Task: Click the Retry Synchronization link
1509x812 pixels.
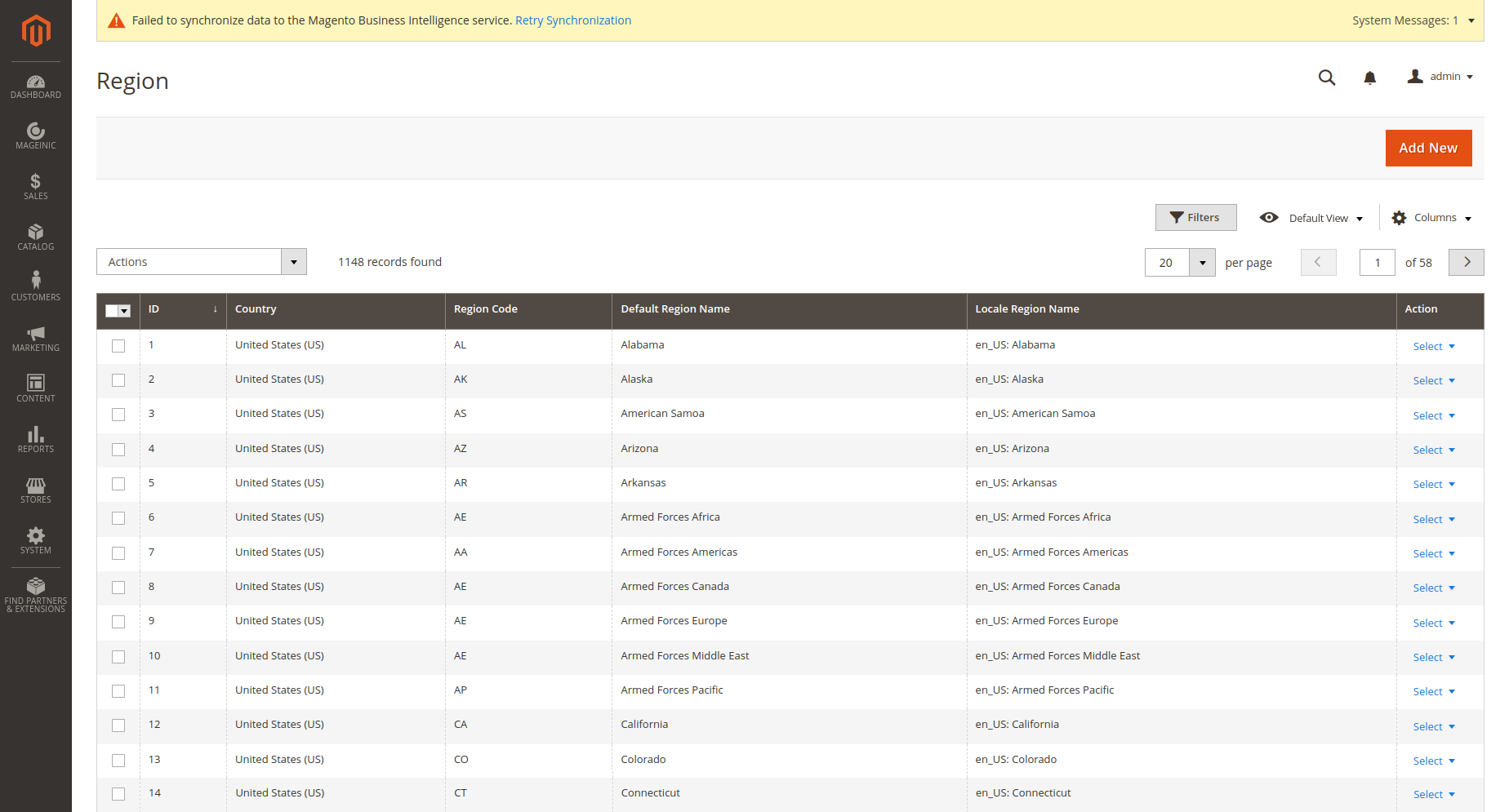Action: pos(572,20)
